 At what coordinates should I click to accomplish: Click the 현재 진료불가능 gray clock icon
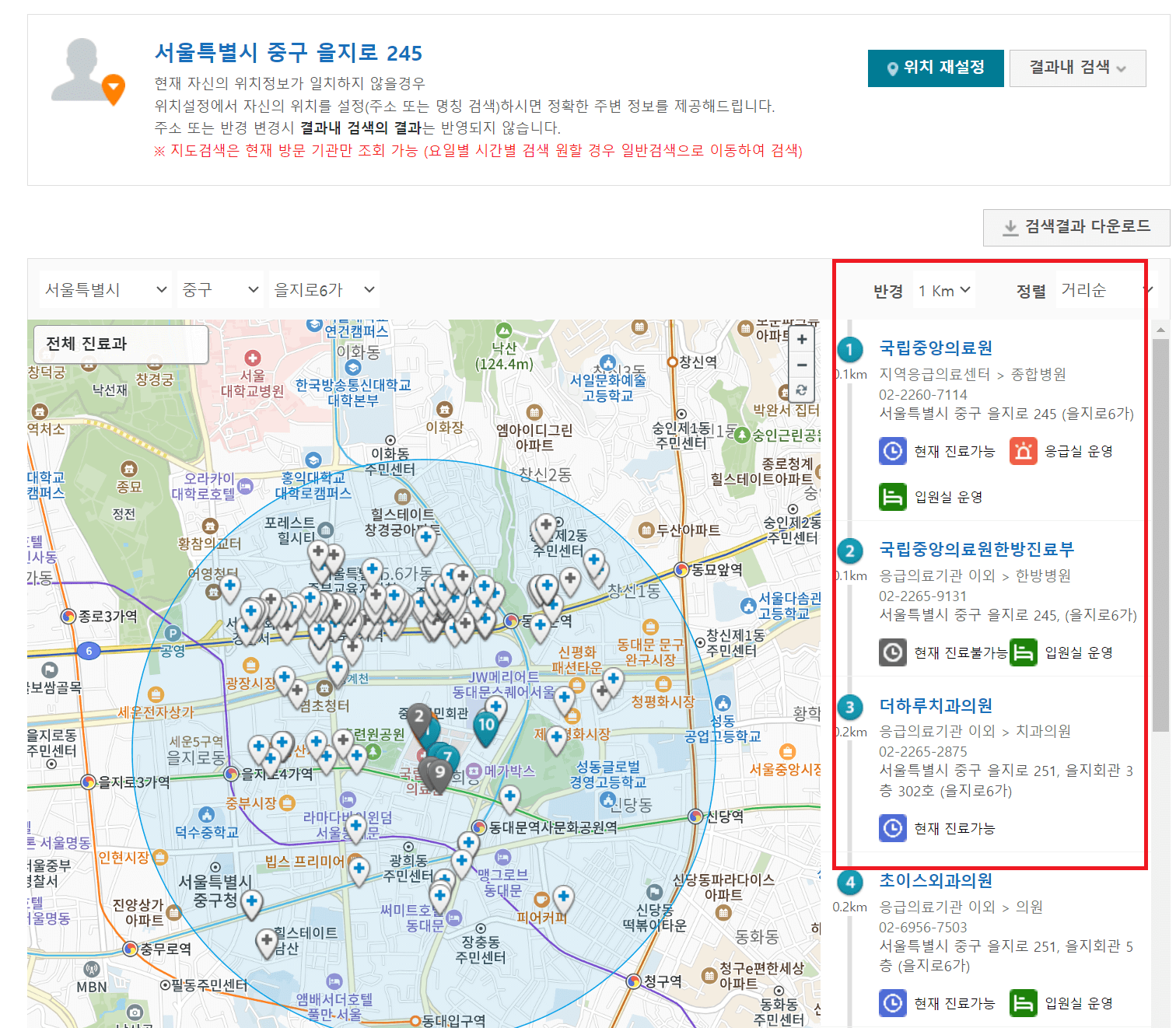click(893, 652)
